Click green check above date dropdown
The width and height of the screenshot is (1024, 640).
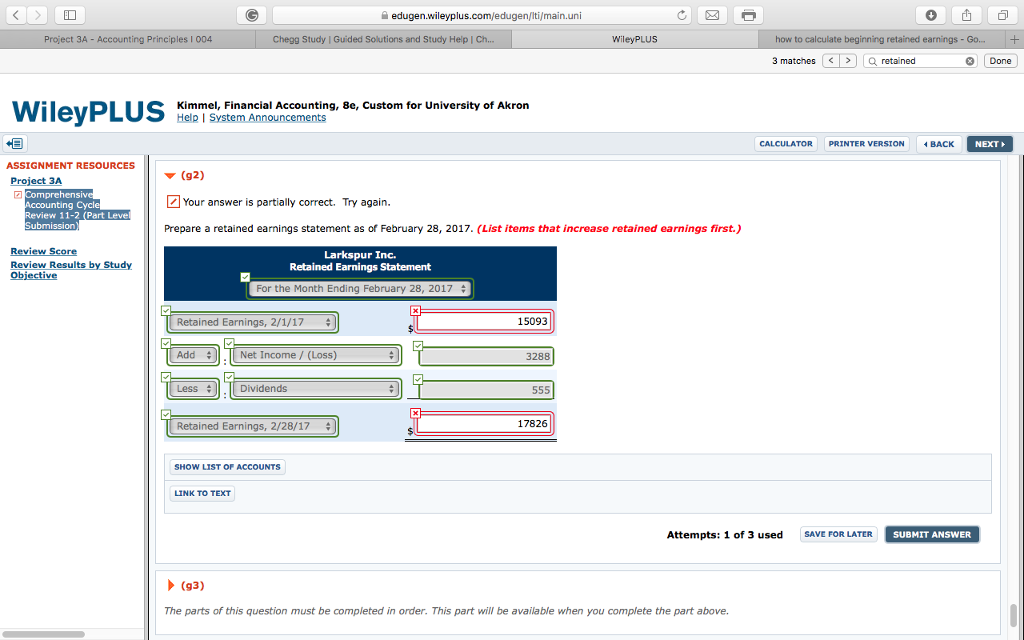coord(245,277)
